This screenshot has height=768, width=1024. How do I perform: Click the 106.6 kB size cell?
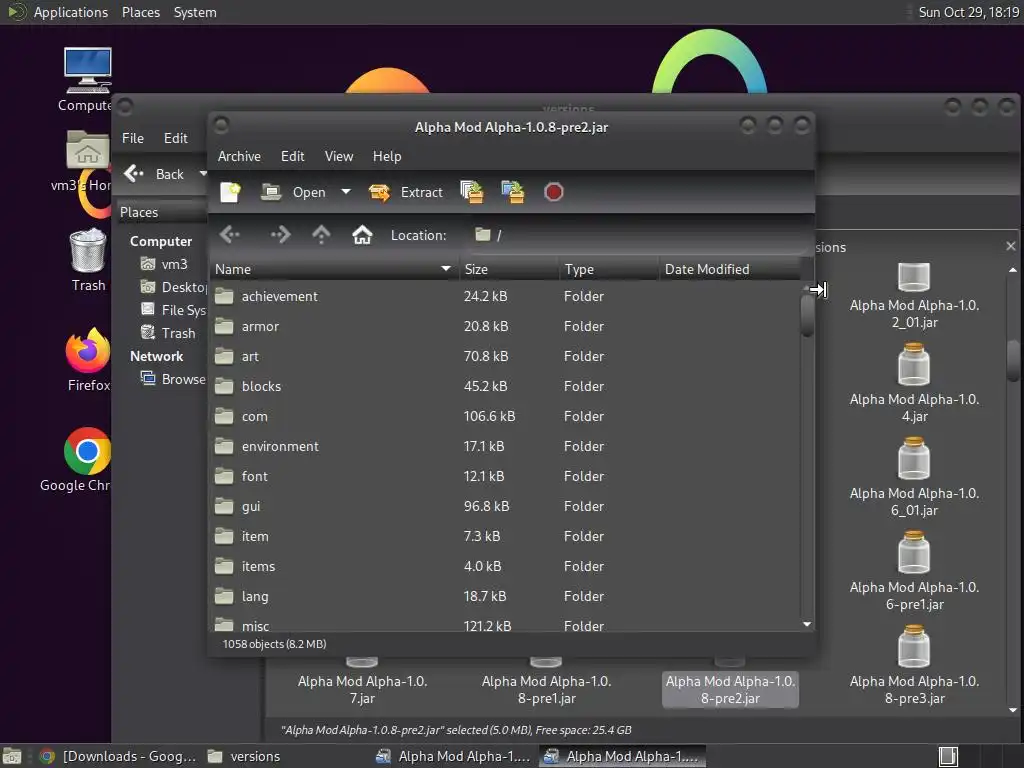pyautogui.click(x=489, y=417)
